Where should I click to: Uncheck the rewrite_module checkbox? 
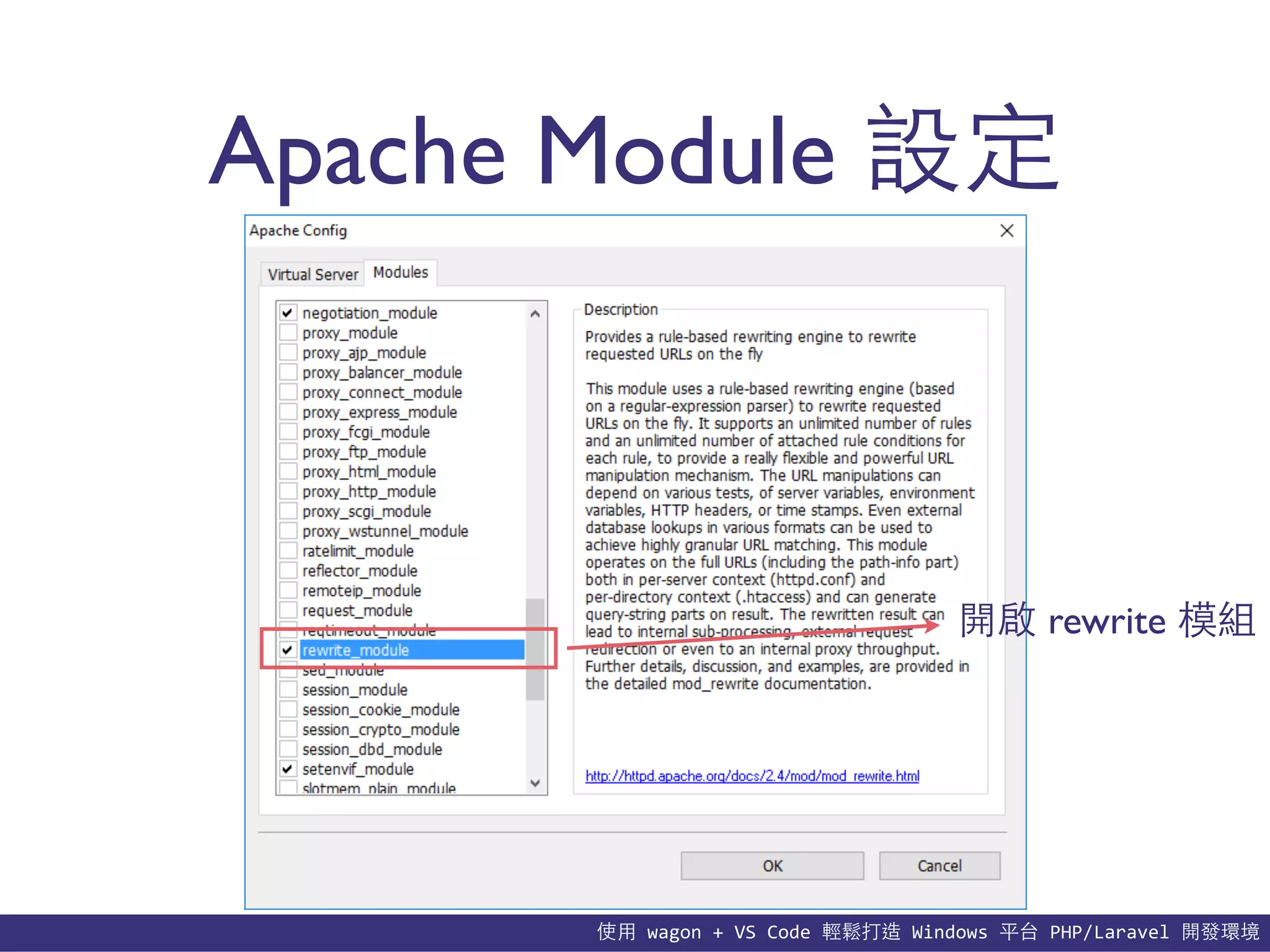[287, 650]
